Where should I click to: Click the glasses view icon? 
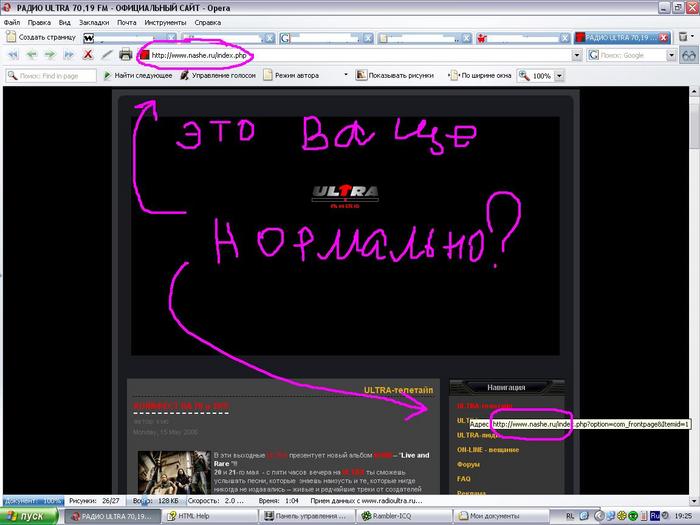coord(689,55)
